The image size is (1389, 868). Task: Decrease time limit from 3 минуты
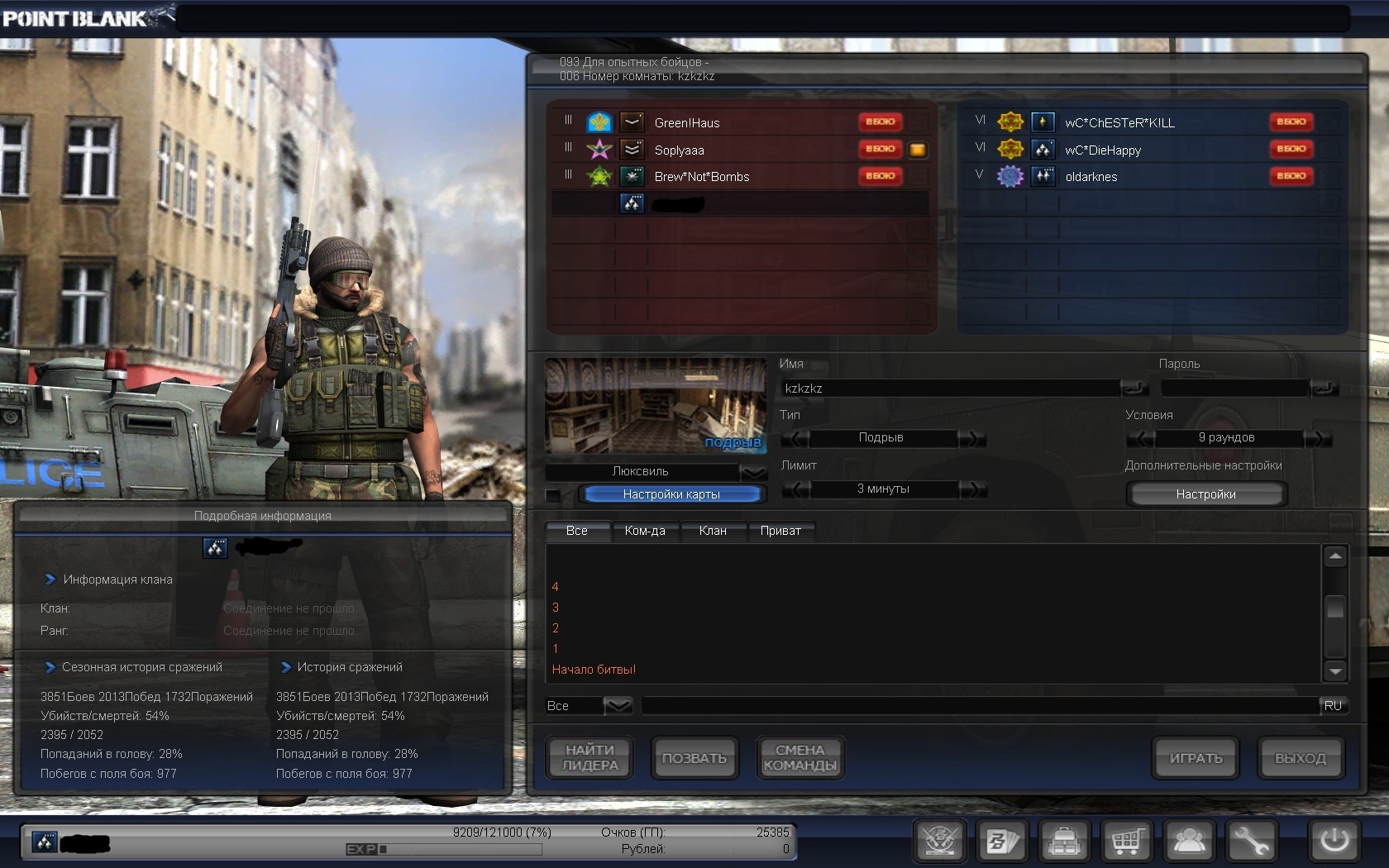[795, 489]
